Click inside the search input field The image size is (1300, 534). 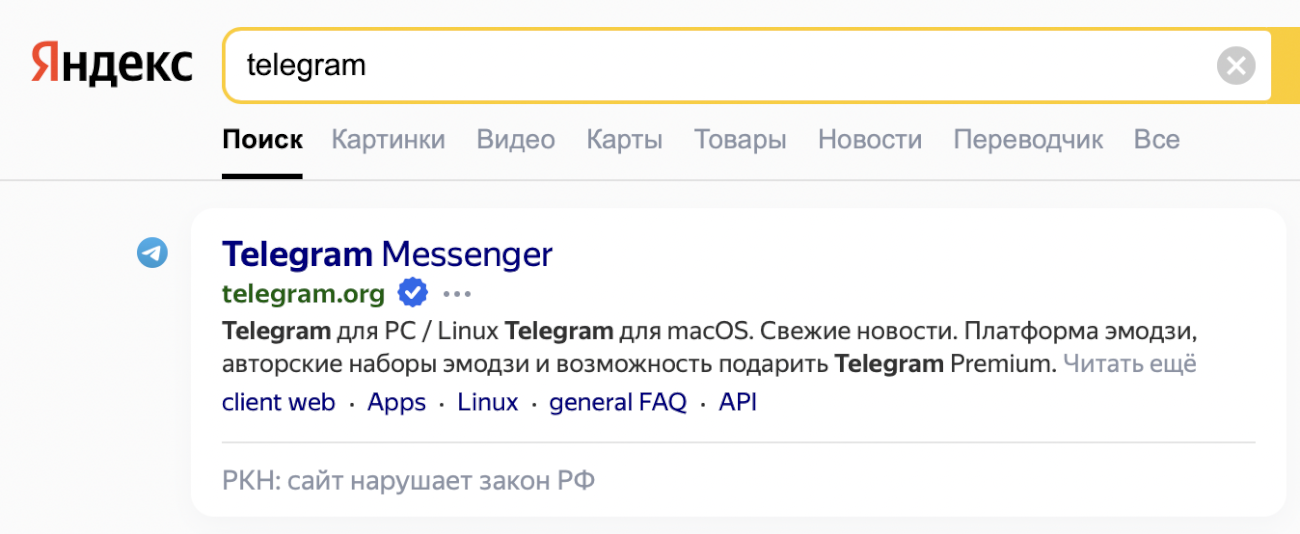[x=700, y=66]
